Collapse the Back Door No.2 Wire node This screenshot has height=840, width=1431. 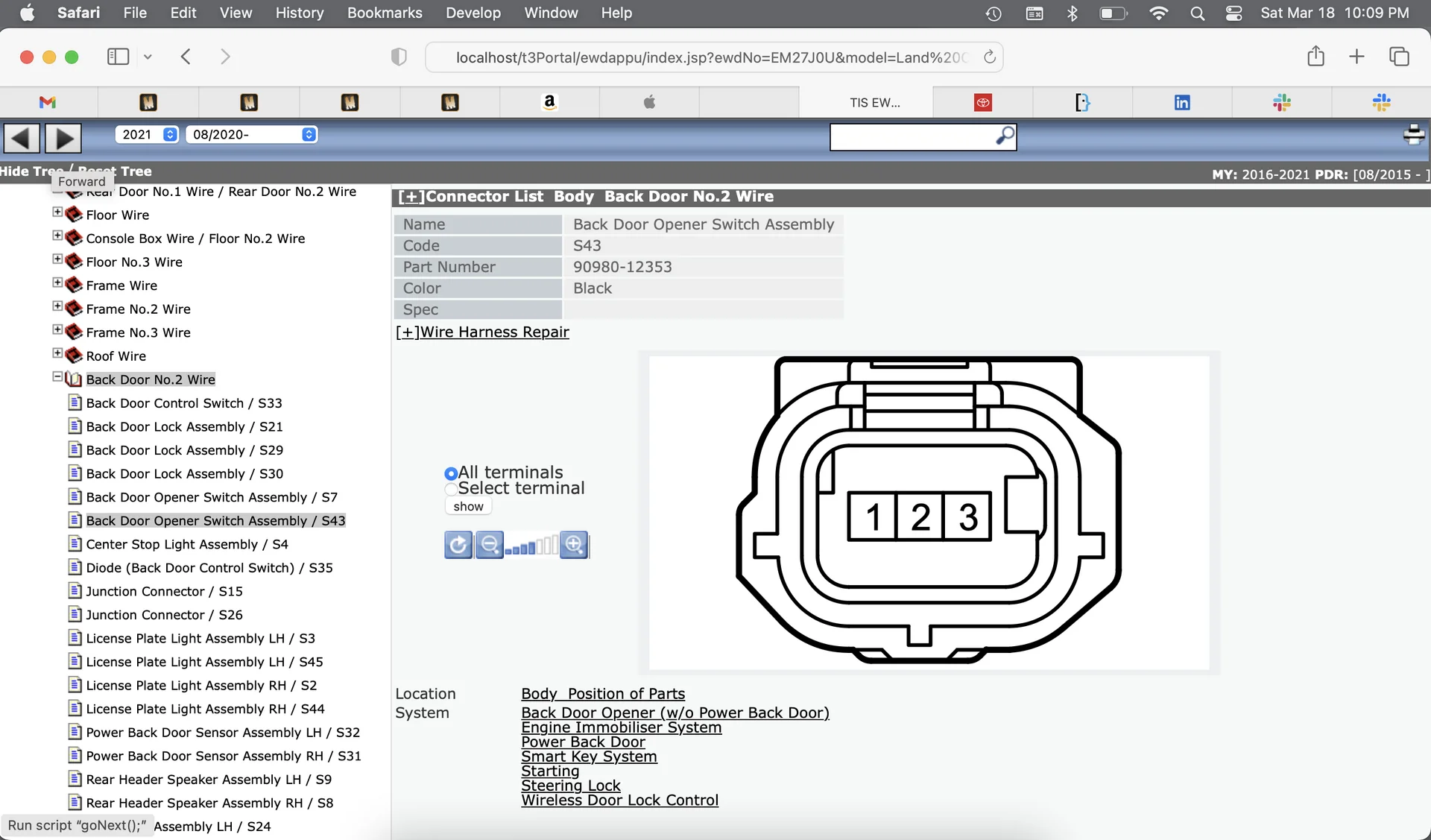[x=57, y=377]
